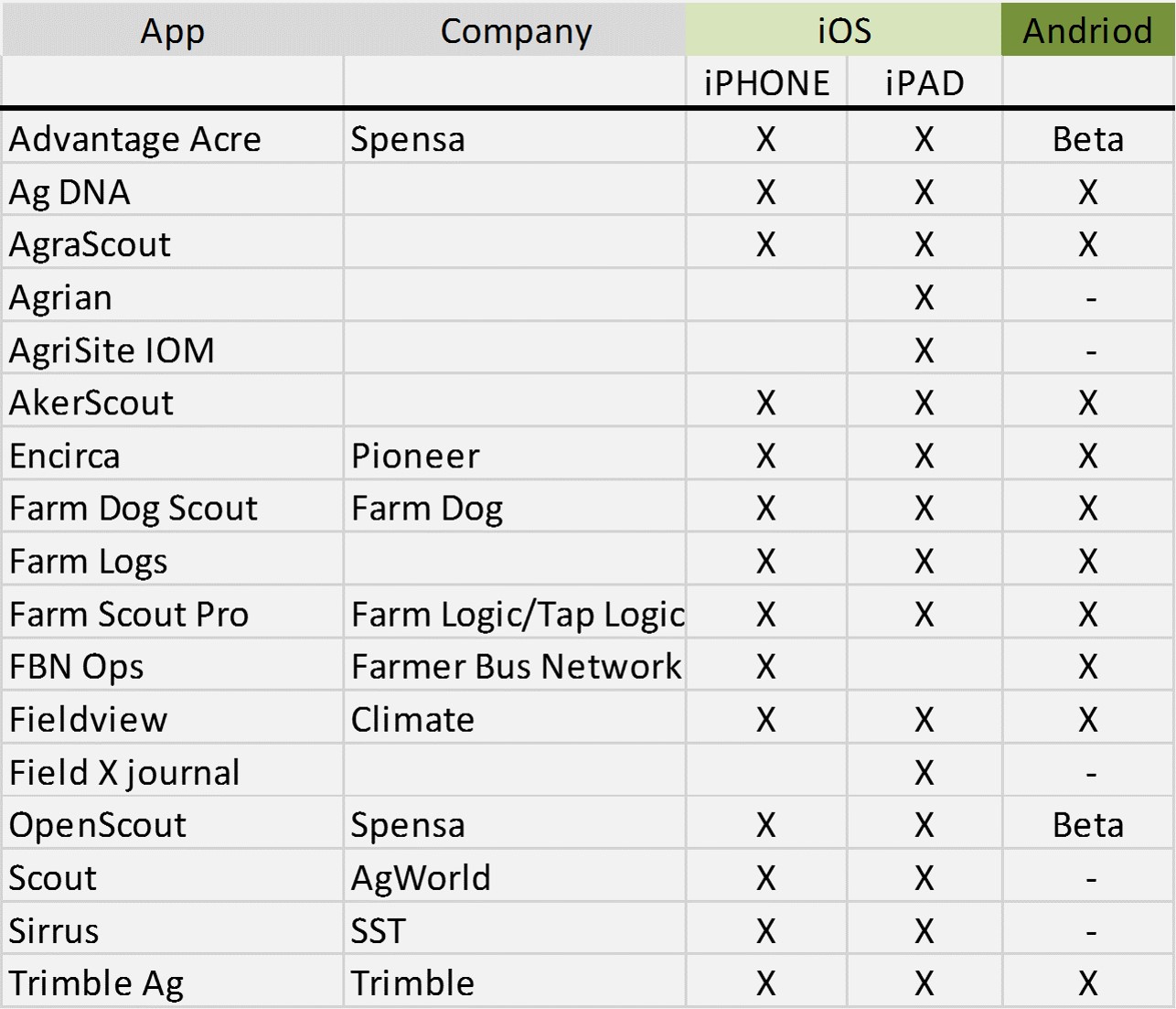This screenshot has width=1176, height=1009.
Task: Click the Climate company cell
Action: coord(412,720)
